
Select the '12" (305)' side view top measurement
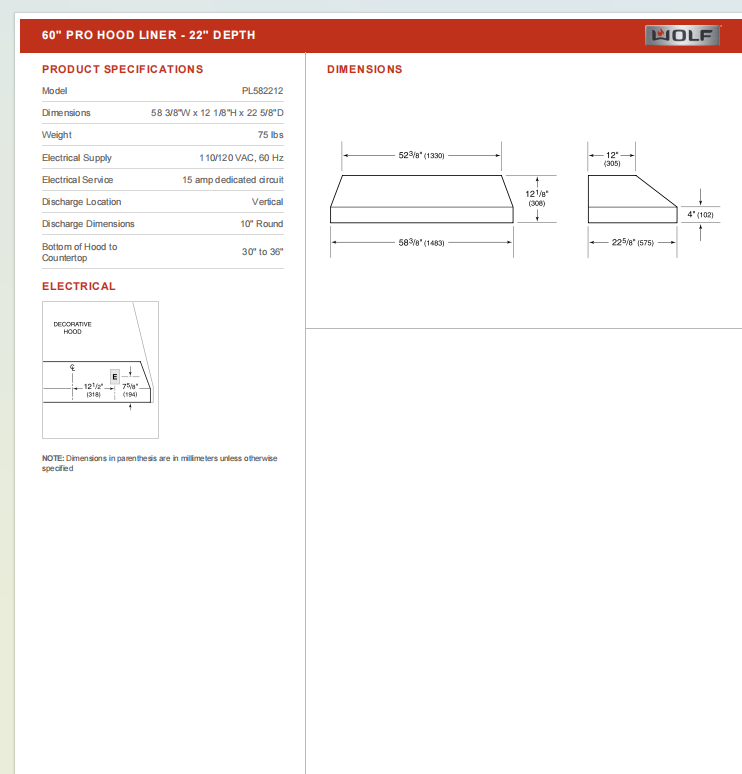(x=612, y=159)
